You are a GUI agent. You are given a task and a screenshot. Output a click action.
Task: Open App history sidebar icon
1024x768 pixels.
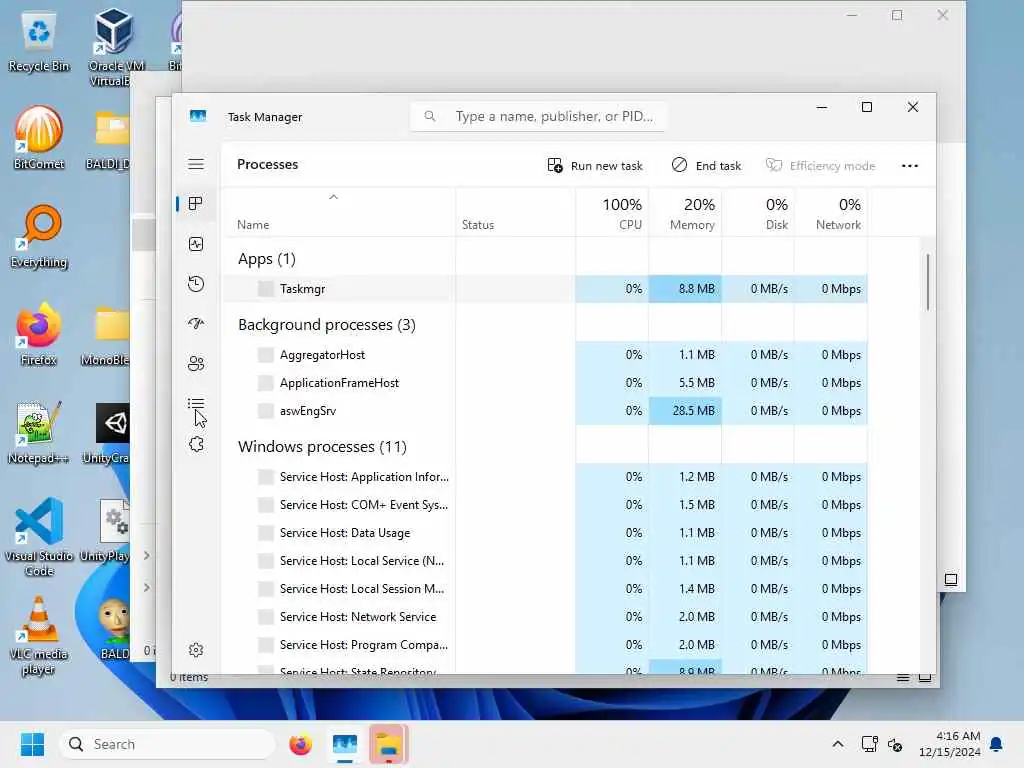pyautogui.click(x=196, y=284)
